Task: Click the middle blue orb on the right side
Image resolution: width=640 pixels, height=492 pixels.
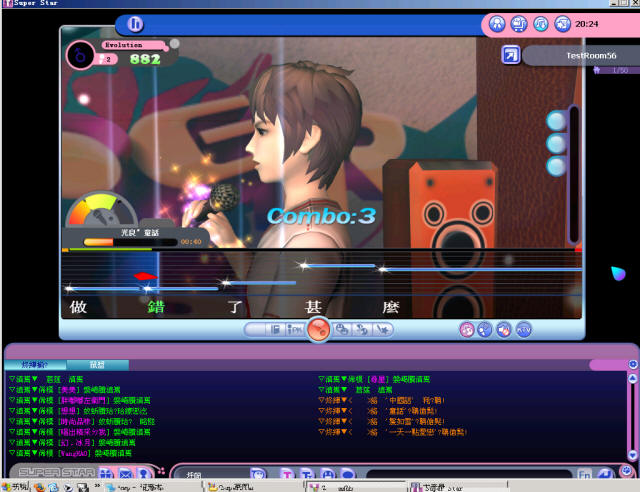Action: pos(556,144)
